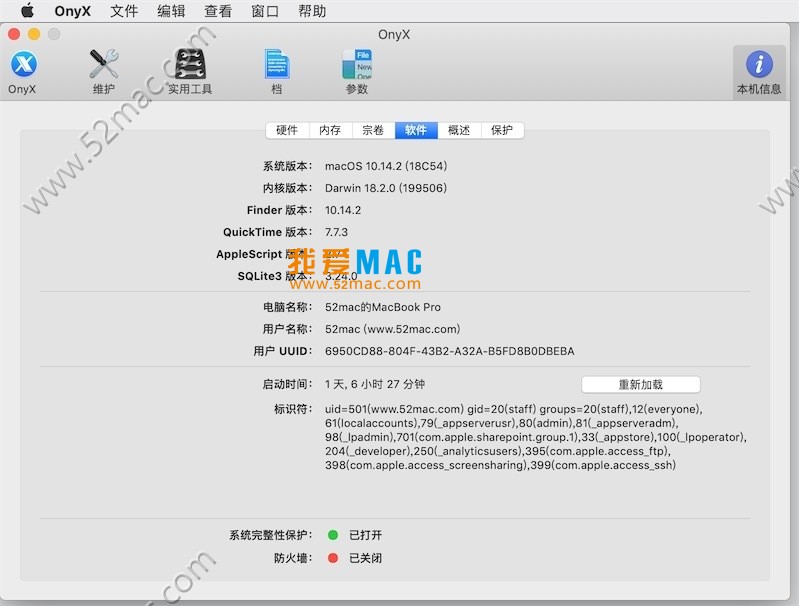Switch to the 宗卷 tab
799x606 pixels.
click(373, 130)
